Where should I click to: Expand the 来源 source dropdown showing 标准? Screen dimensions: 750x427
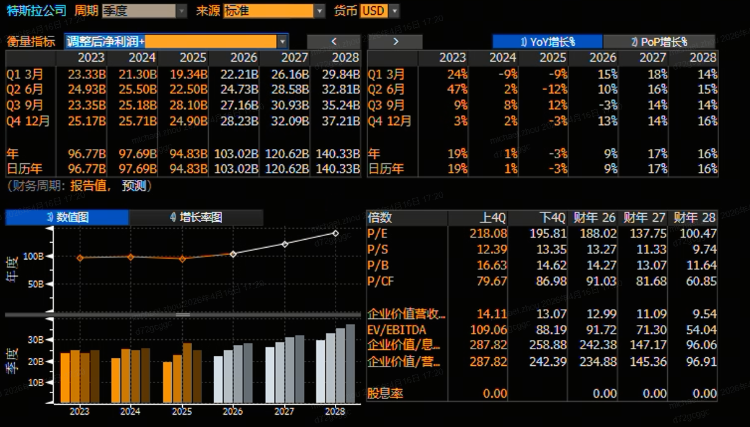pos(273,11)
